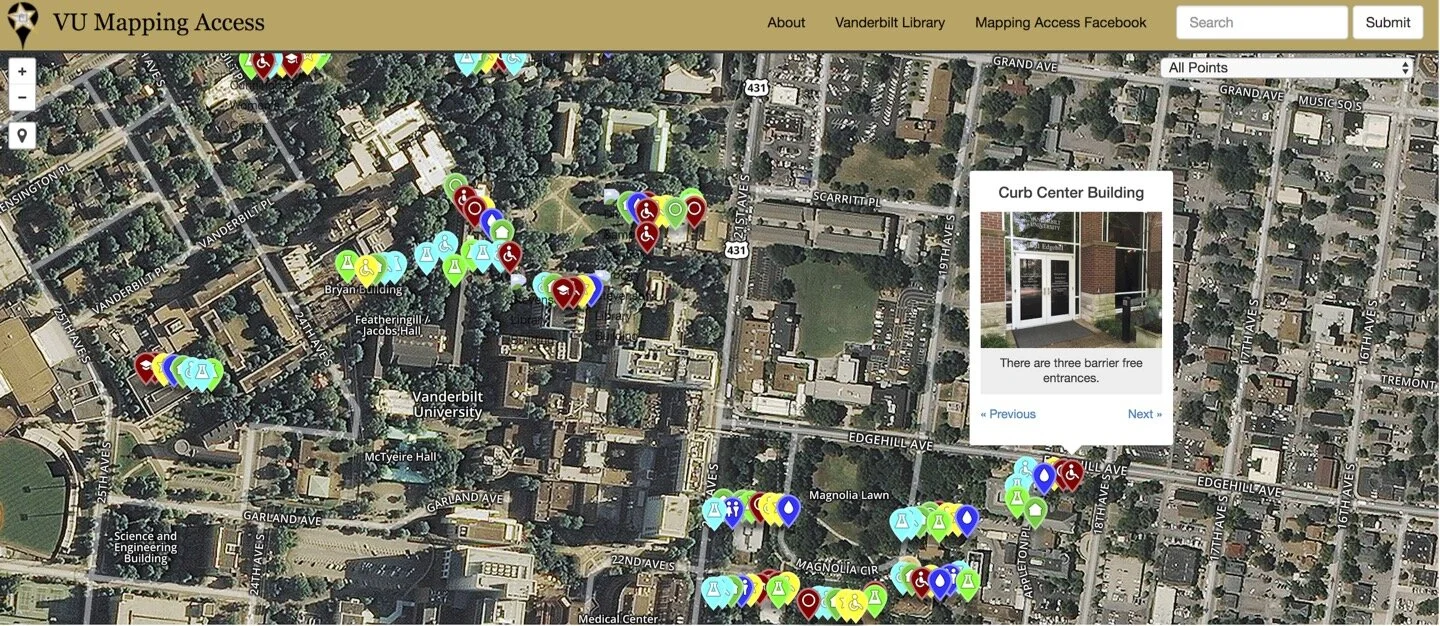
Task: Open the All Points filter dropdown
Action: coord(1288,67)
